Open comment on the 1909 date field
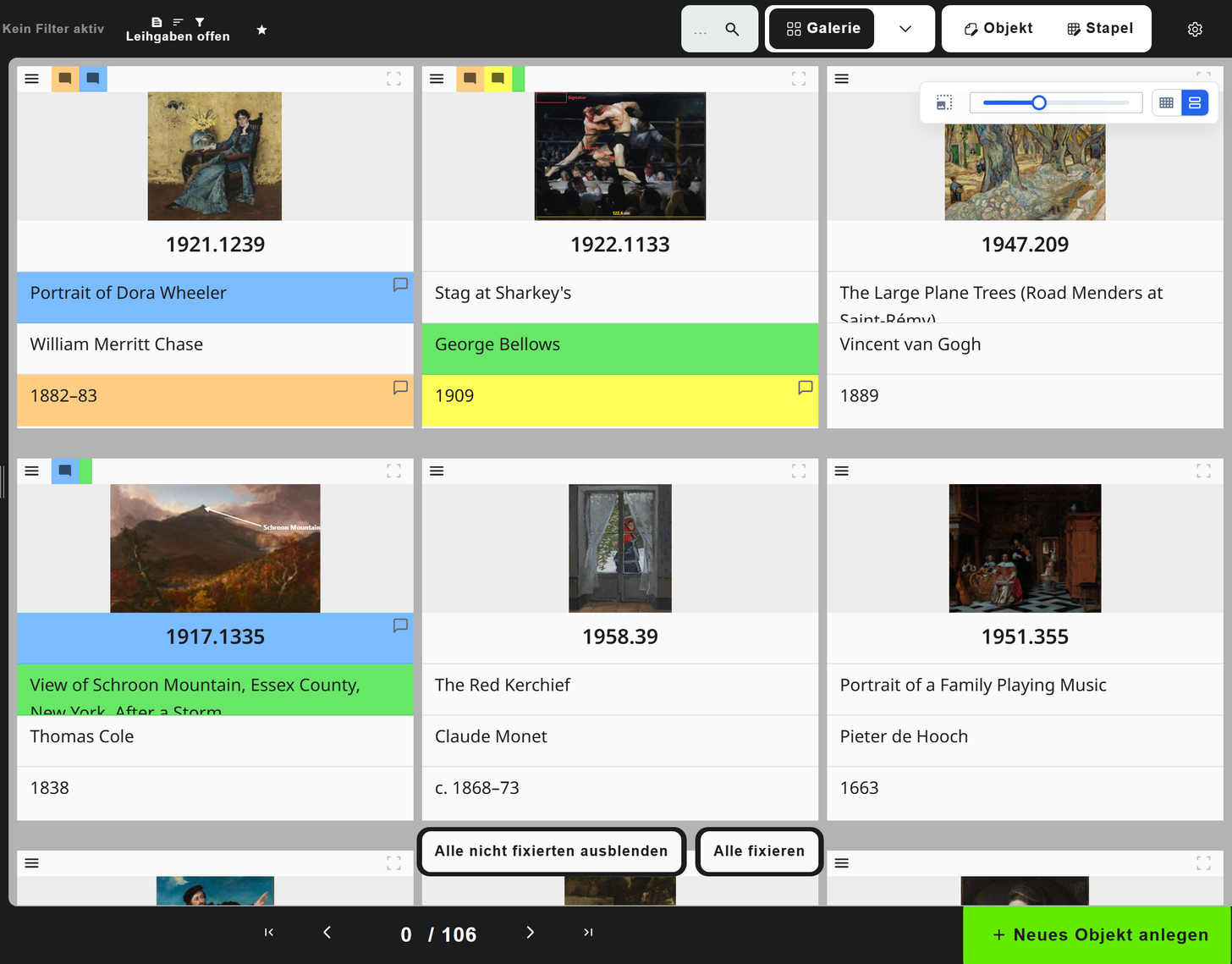This screenshot has width=1232, height=964. coord(806,387)
